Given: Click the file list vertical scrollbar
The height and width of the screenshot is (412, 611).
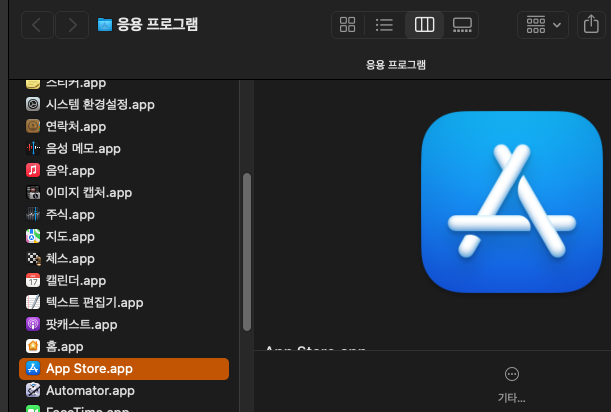Looking at the screenshot, I should pyautogui.click(x=247, y=252).
